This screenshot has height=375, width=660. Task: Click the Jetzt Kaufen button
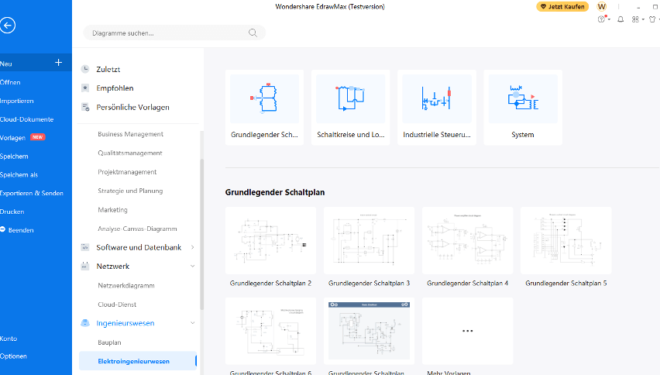pos(562,6)
